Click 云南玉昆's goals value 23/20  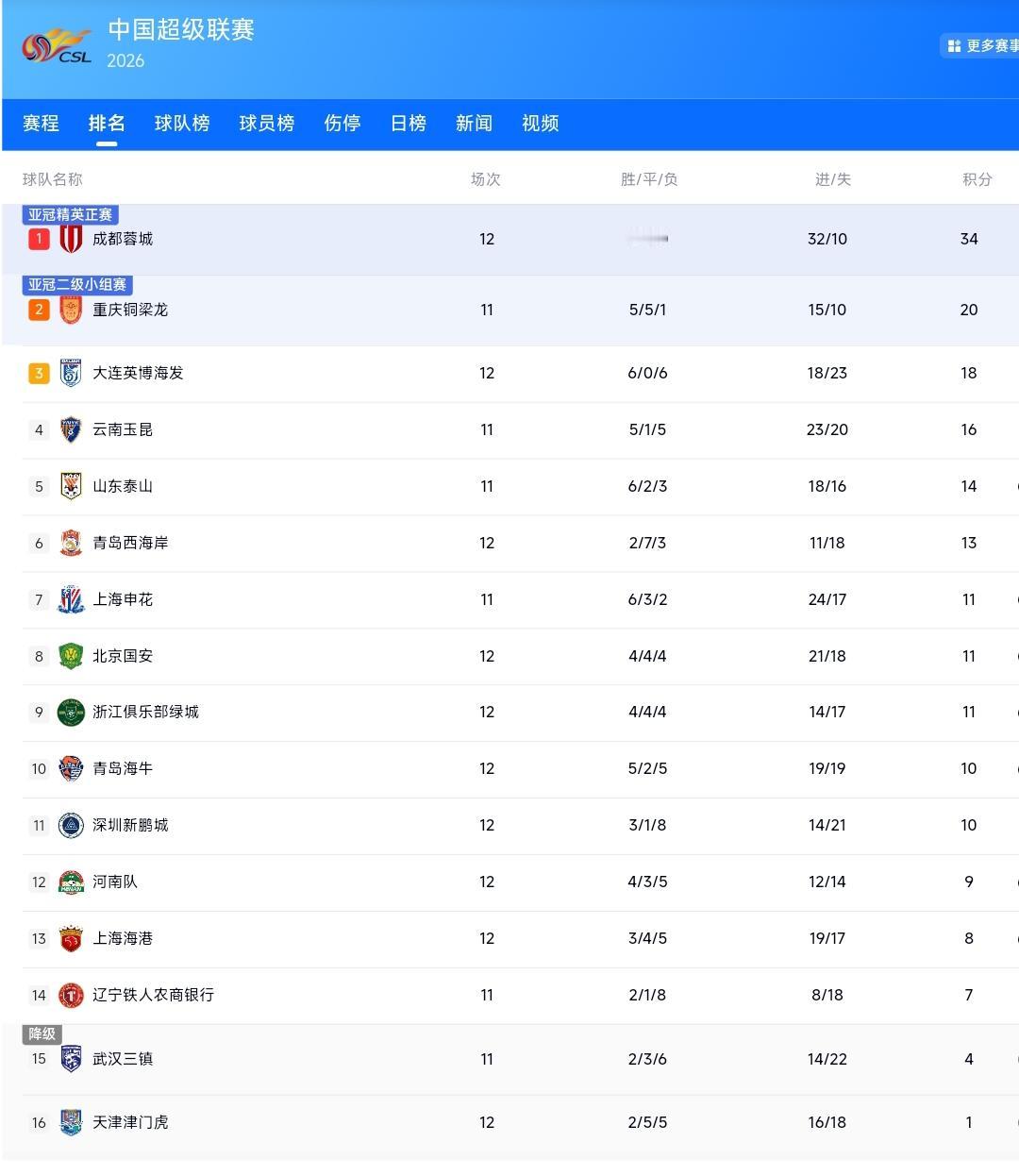pos(827,429)
